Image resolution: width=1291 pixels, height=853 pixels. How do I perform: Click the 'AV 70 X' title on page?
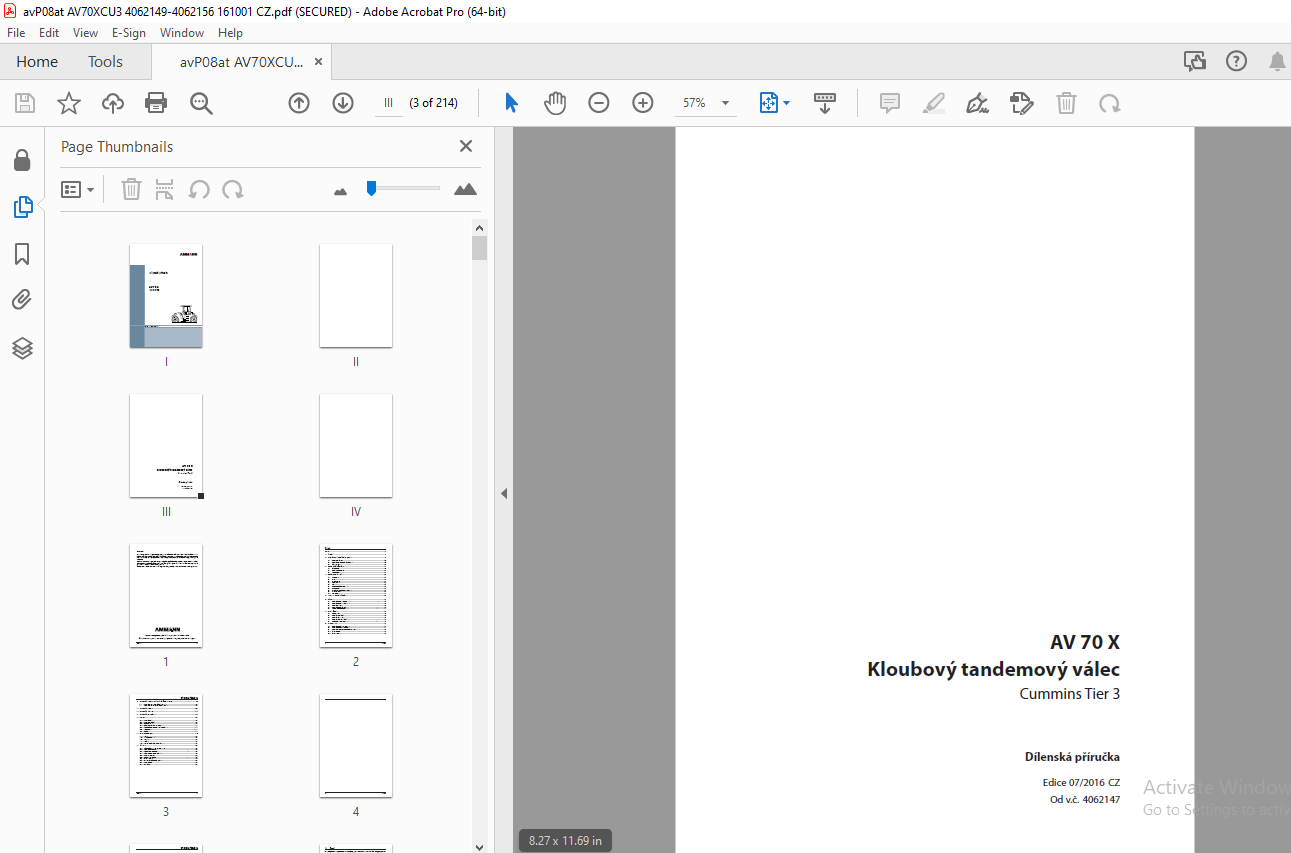coord(1085,642)
